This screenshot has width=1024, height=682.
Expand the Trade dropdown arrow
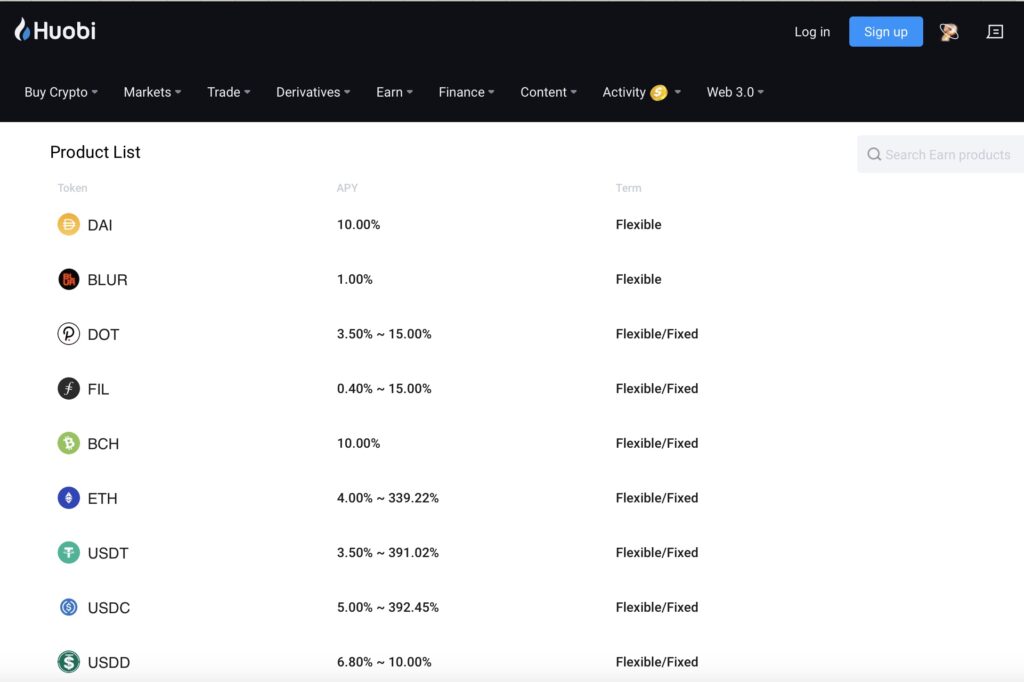[x=247, y=92]
